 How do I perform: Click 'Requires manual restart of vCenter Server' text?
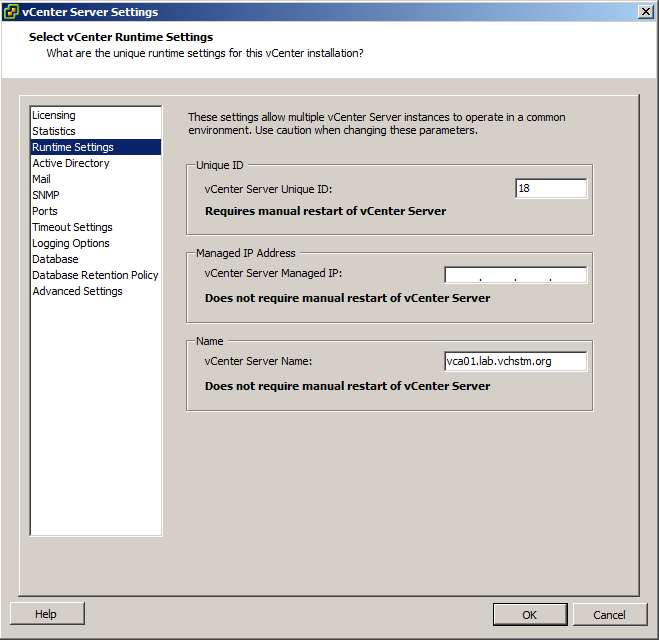coord(325,211)
